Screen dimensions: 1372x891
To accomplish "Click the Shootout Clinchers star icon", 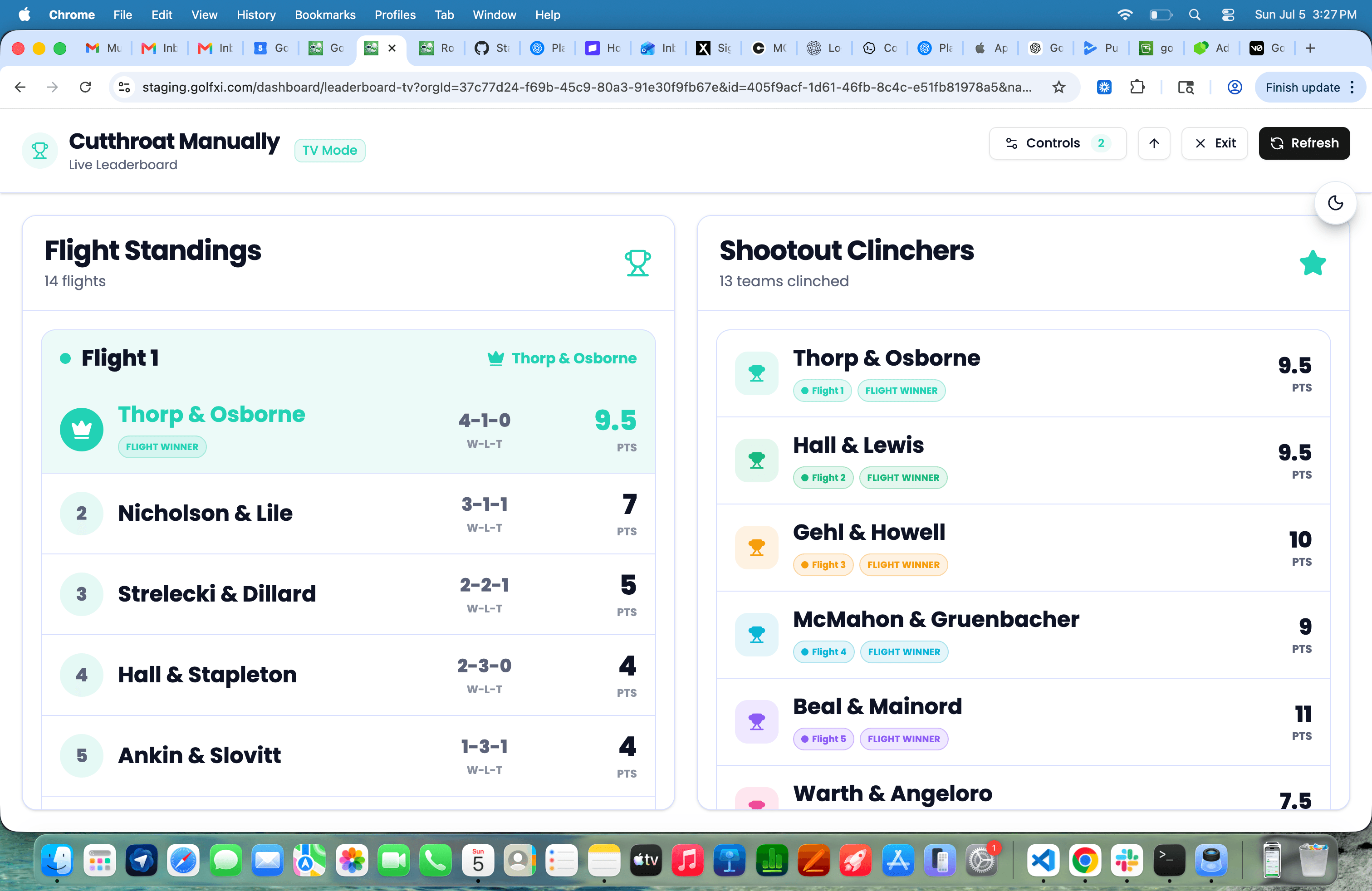I will (x=1313, y=264).
